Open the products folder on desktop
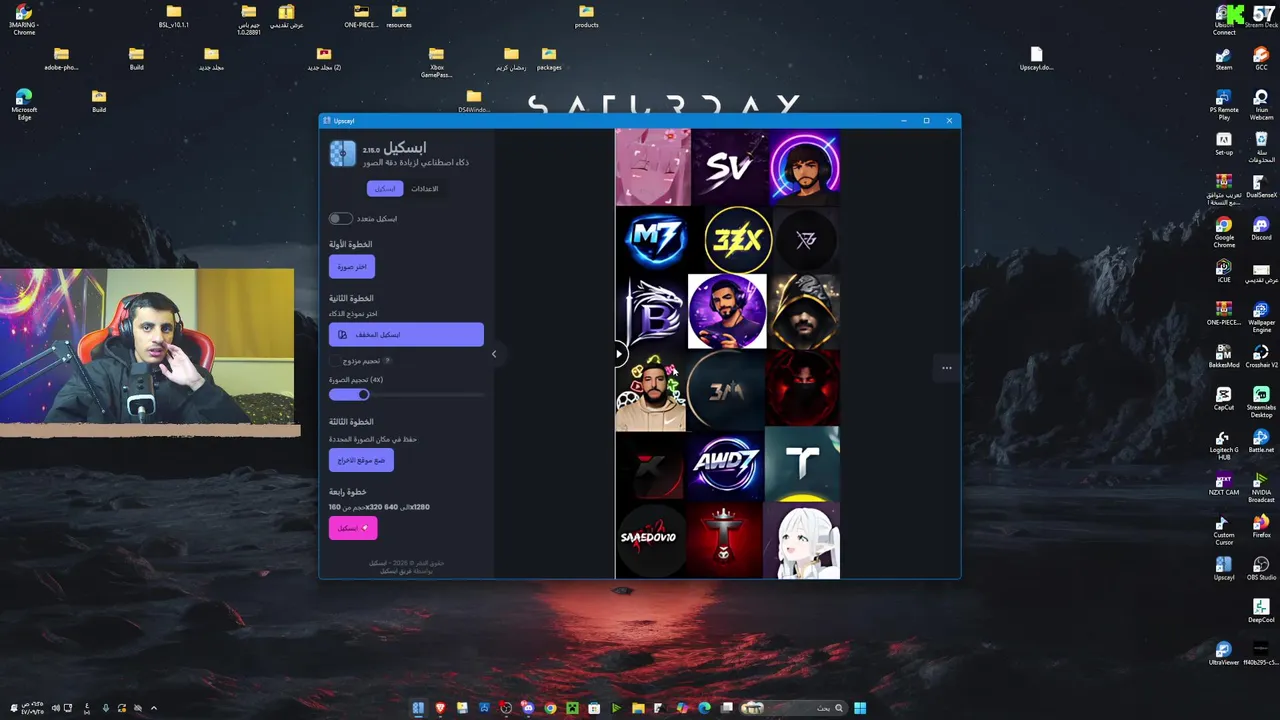Screen dimensions: 1280x720 (586, 16)
